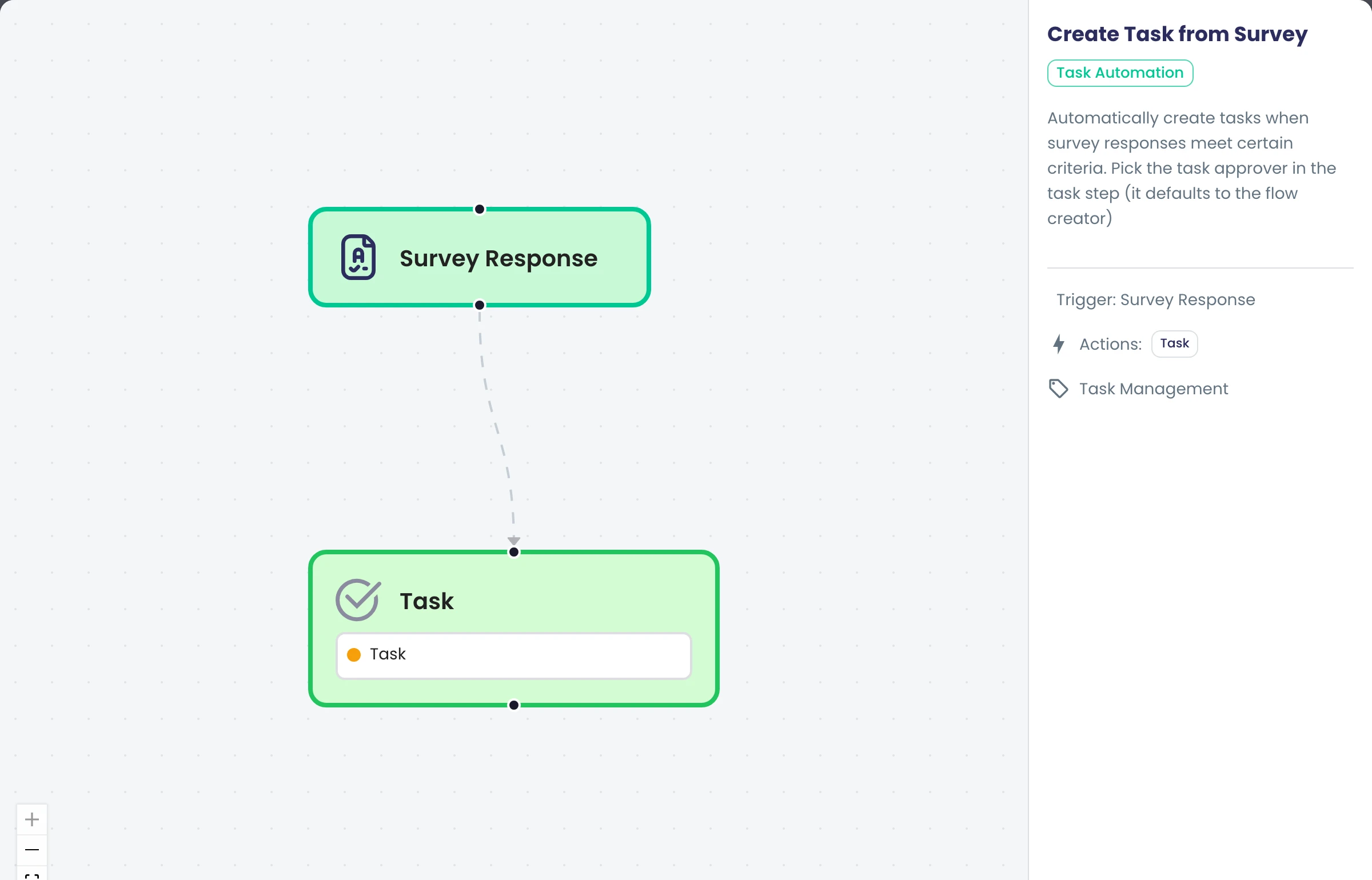Click the bottom connector of Task node
This screenshot has height=880, width=1372.
click(x=514, y=705)
